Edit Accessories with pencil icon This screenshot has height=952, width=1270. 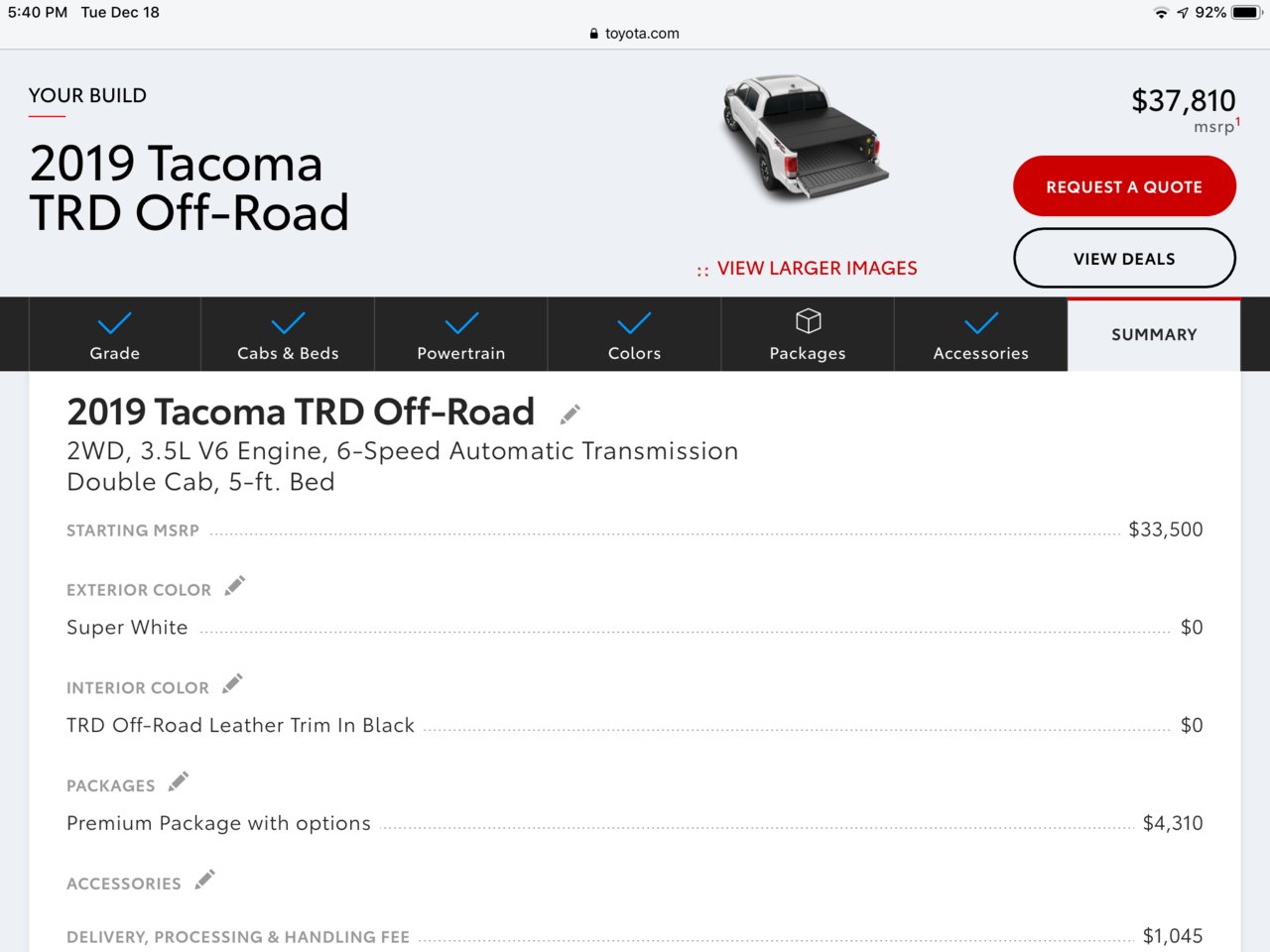pos(205,880)
